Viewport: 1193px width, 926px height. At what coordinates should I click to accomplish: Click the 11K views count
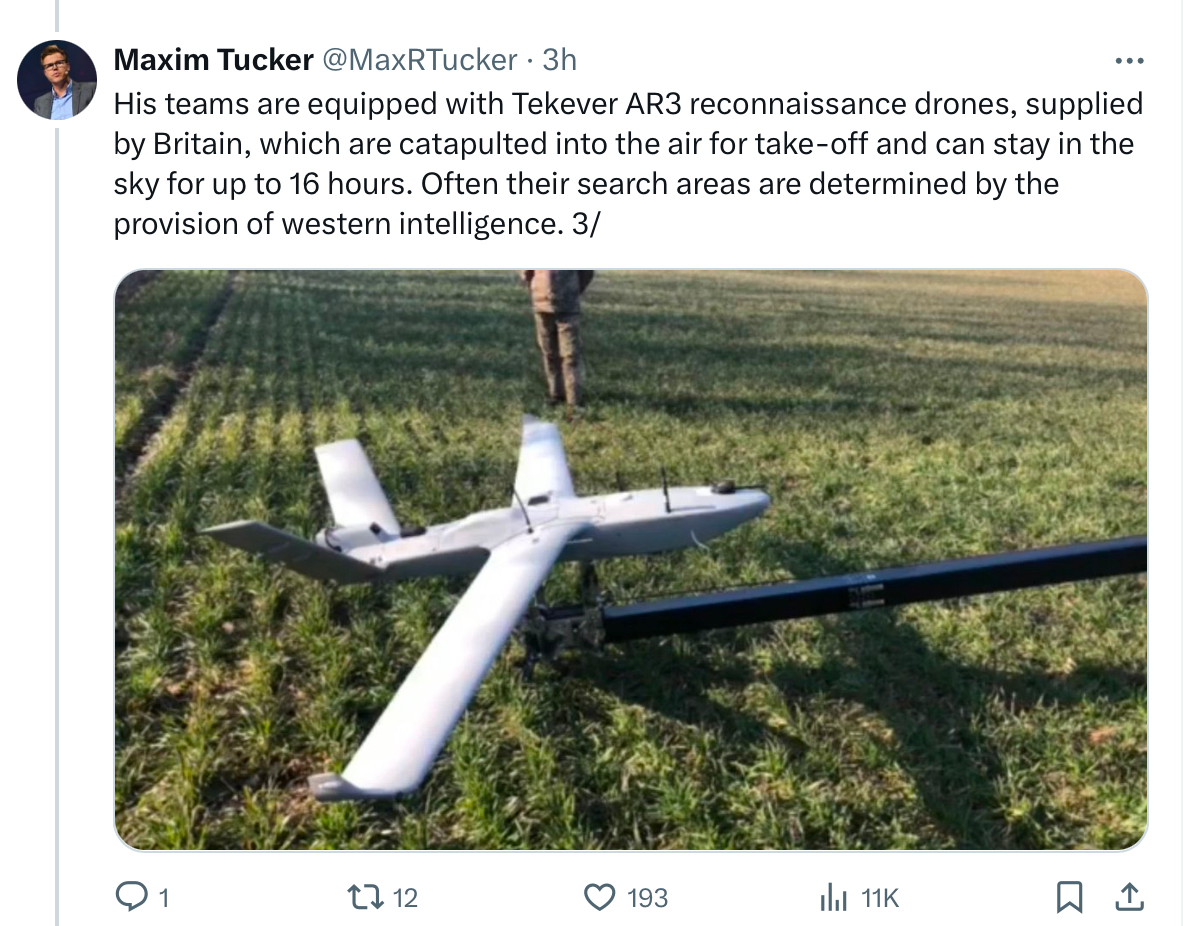point(880,898)
